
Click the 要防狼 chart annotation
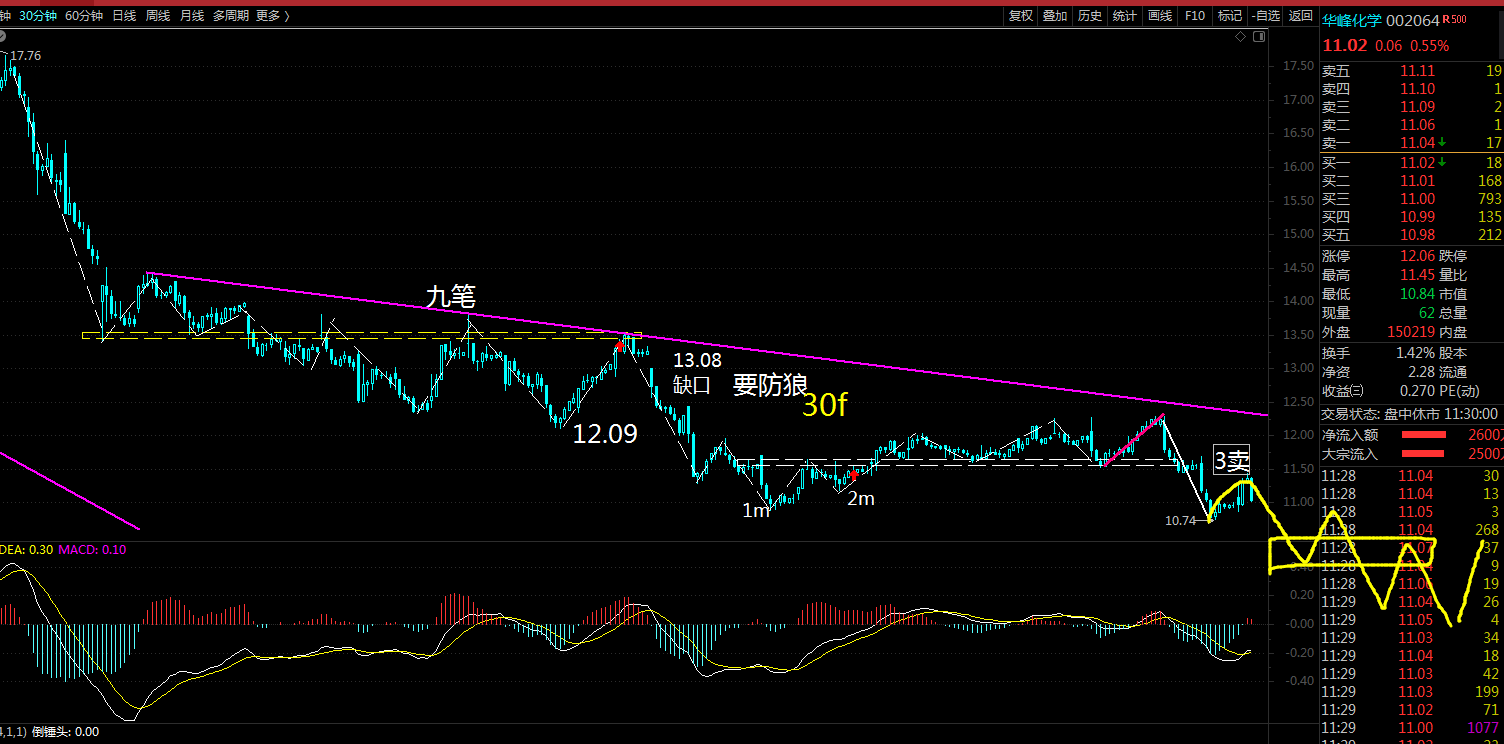point(770,386)
